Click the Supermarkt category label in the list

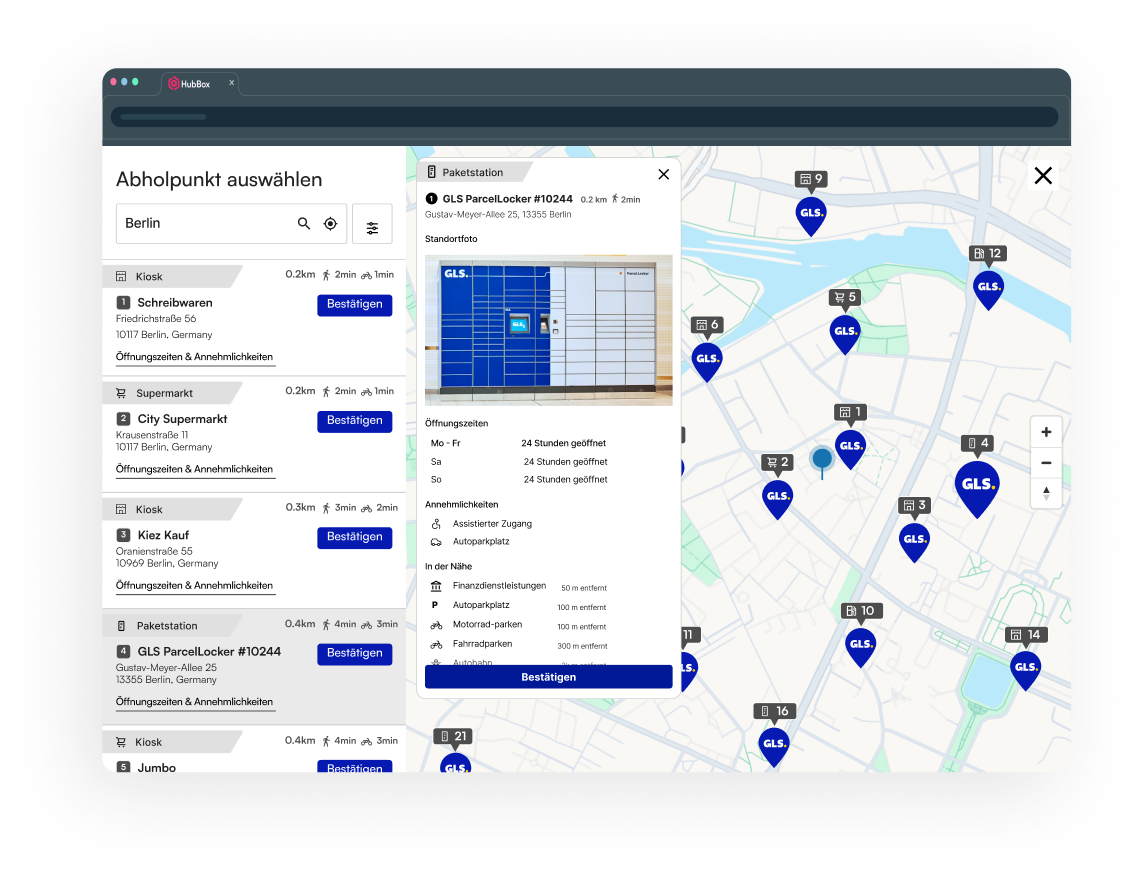tap(164, 393)
